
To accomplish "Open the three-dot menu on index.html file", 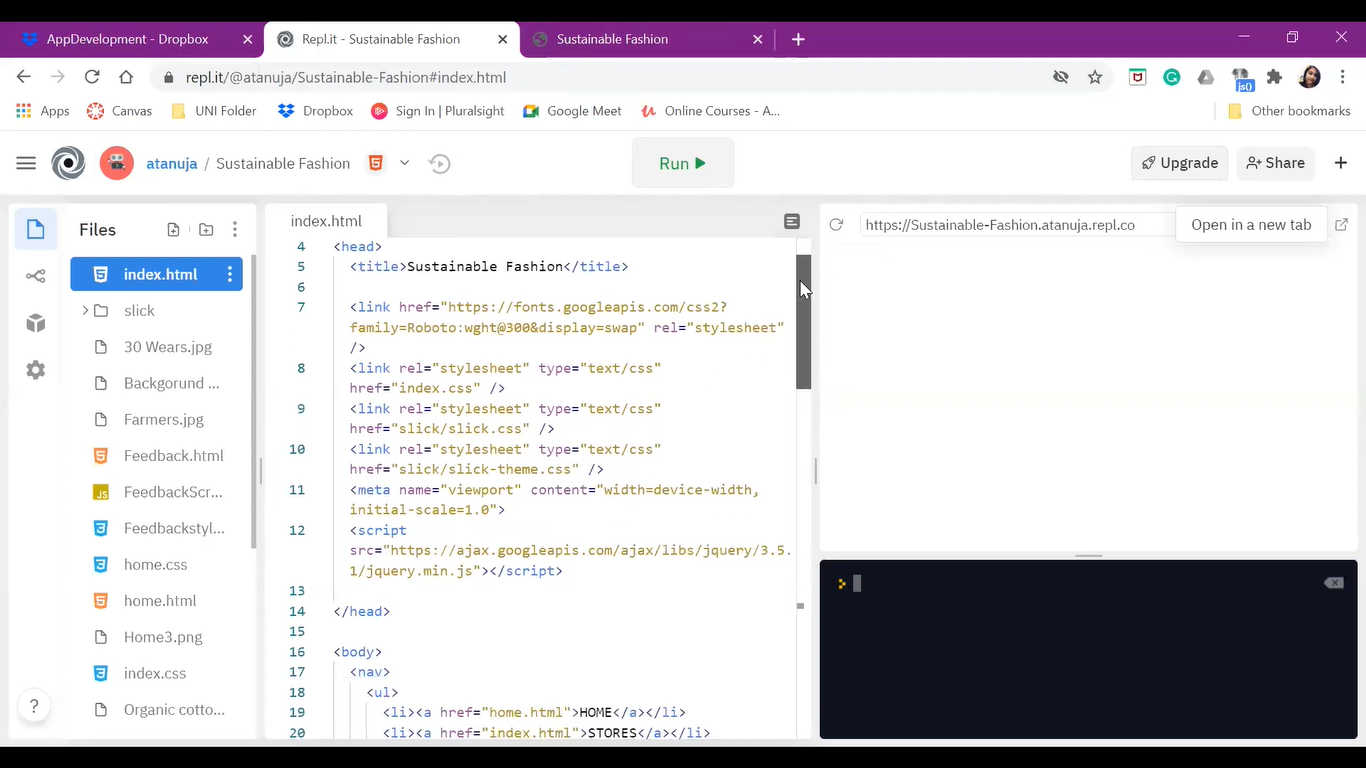I will [230, 274].
